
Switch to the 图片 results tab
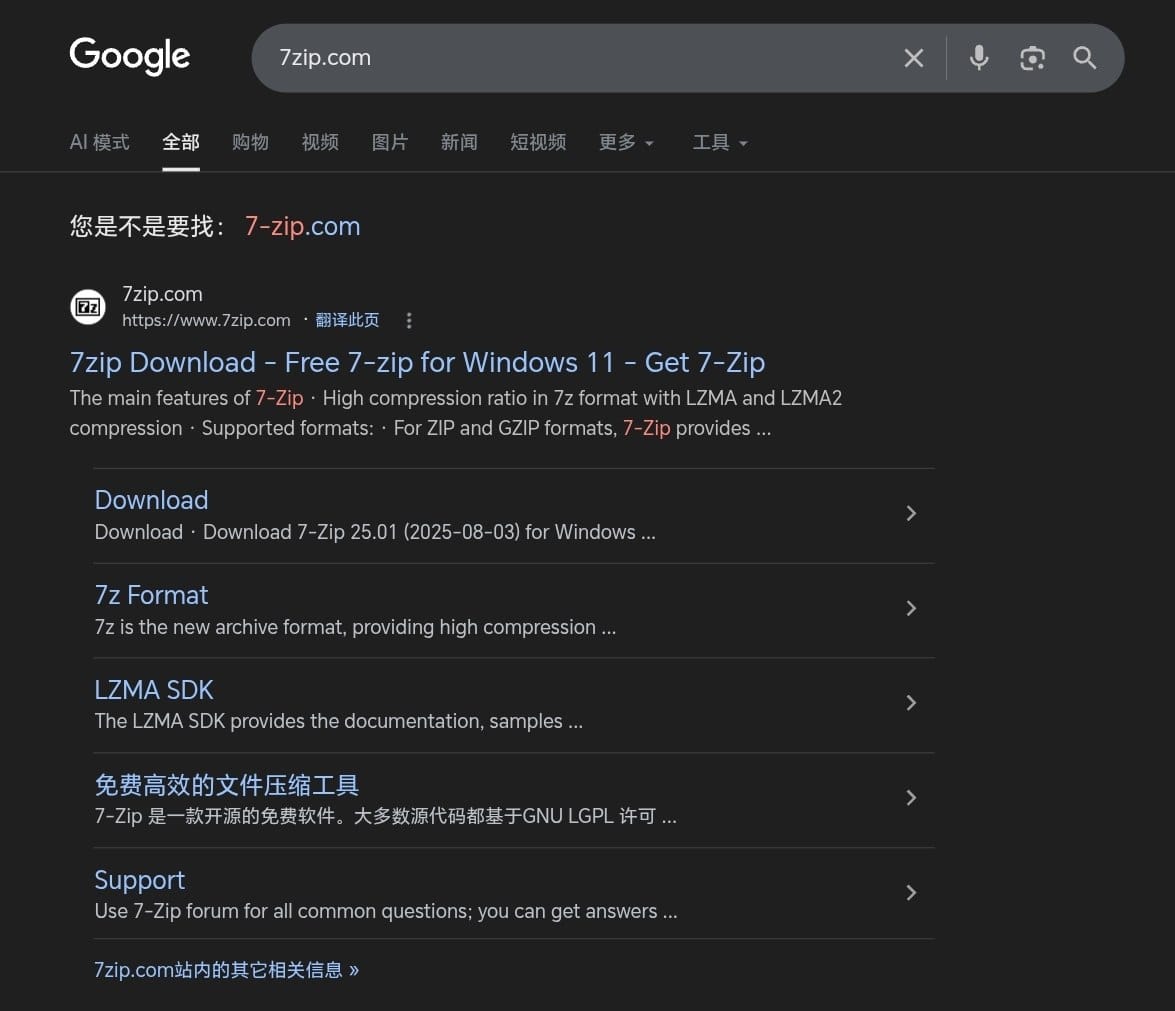[x=390, y=142]
